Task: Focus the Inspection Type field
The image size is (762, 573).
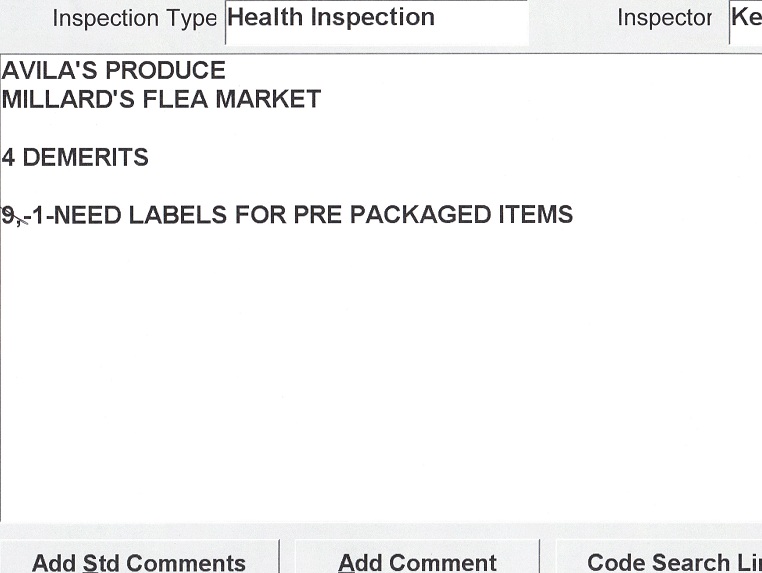Action: tap(376, 20)
